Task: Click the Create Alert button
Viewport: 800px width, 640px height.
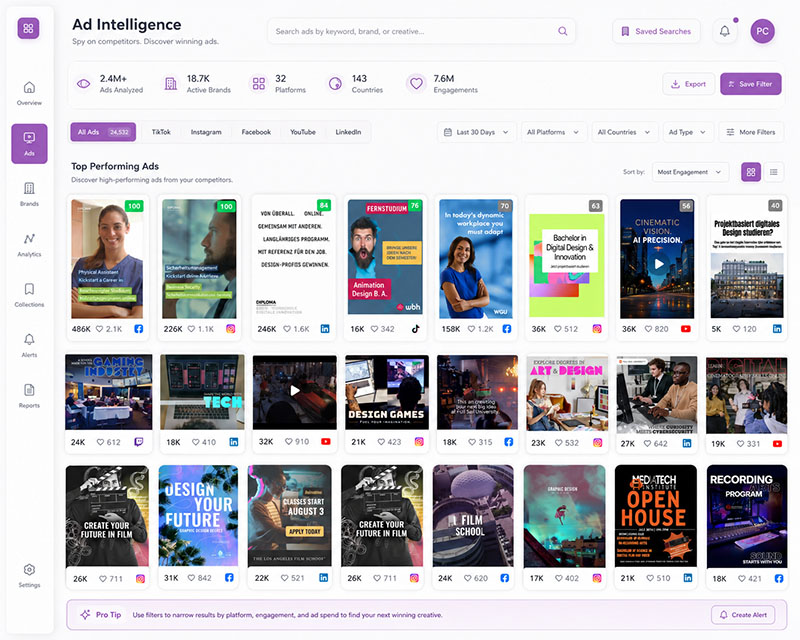Action: (743, 615)
